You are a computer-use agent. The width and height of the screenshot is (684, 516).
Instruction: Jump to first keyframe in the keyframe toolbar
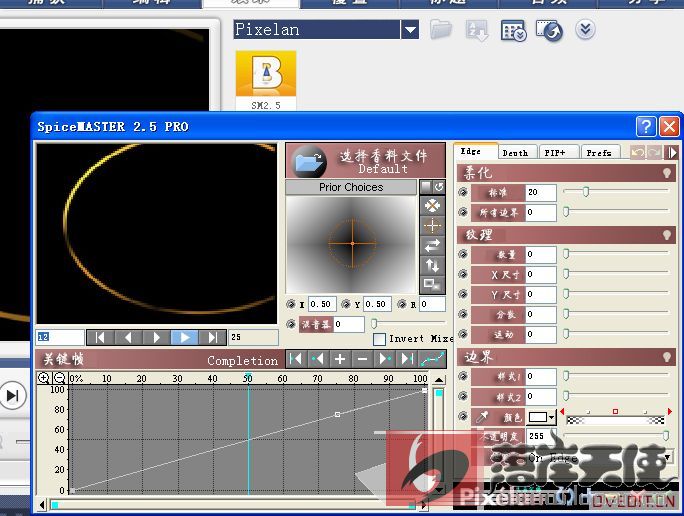296,359
